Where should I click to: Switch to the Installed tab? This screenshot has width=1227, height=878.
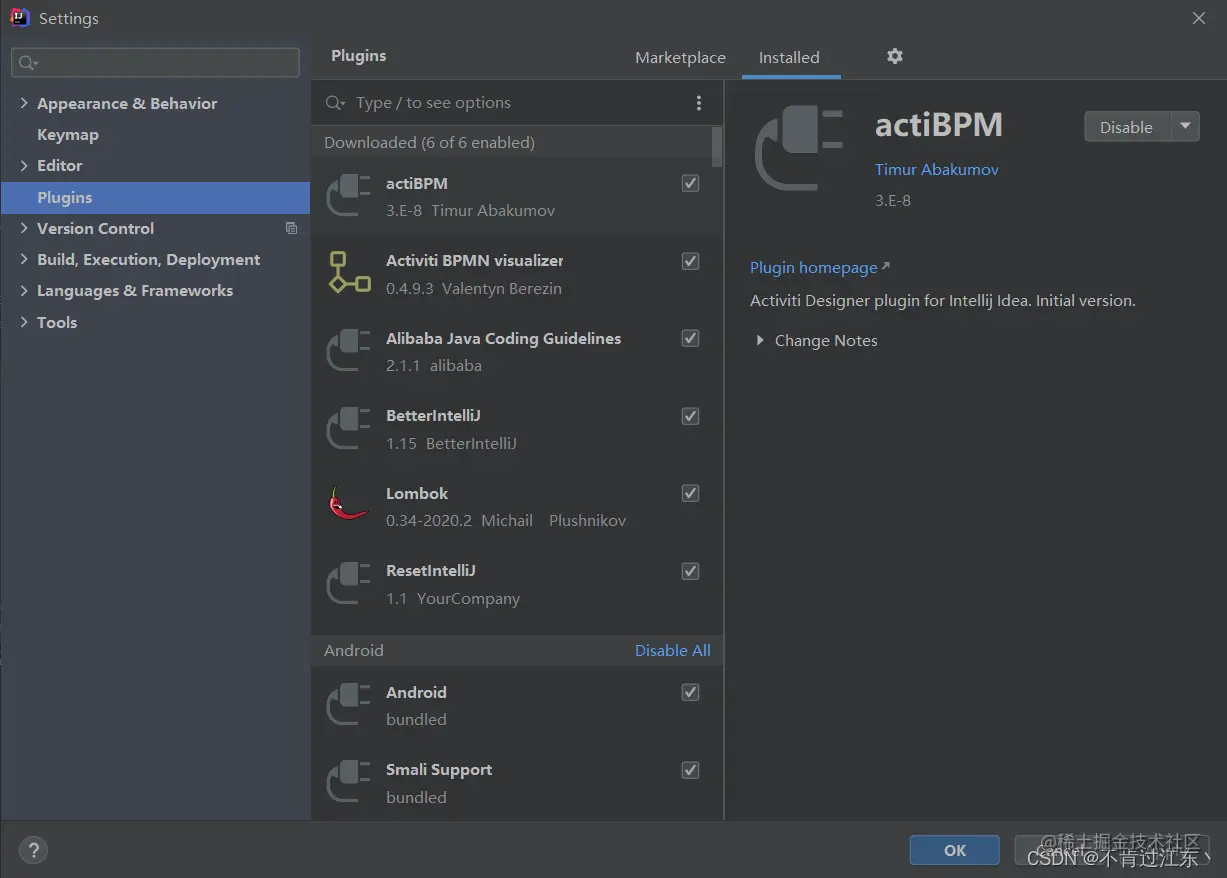789,57
